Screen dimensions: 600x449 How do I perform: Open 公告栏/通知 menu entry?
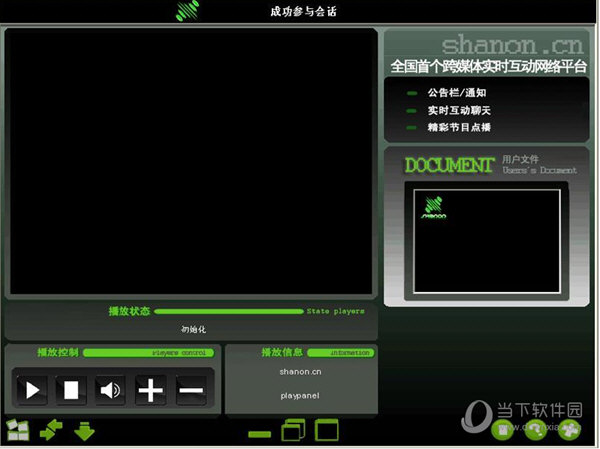pos(457,93)
